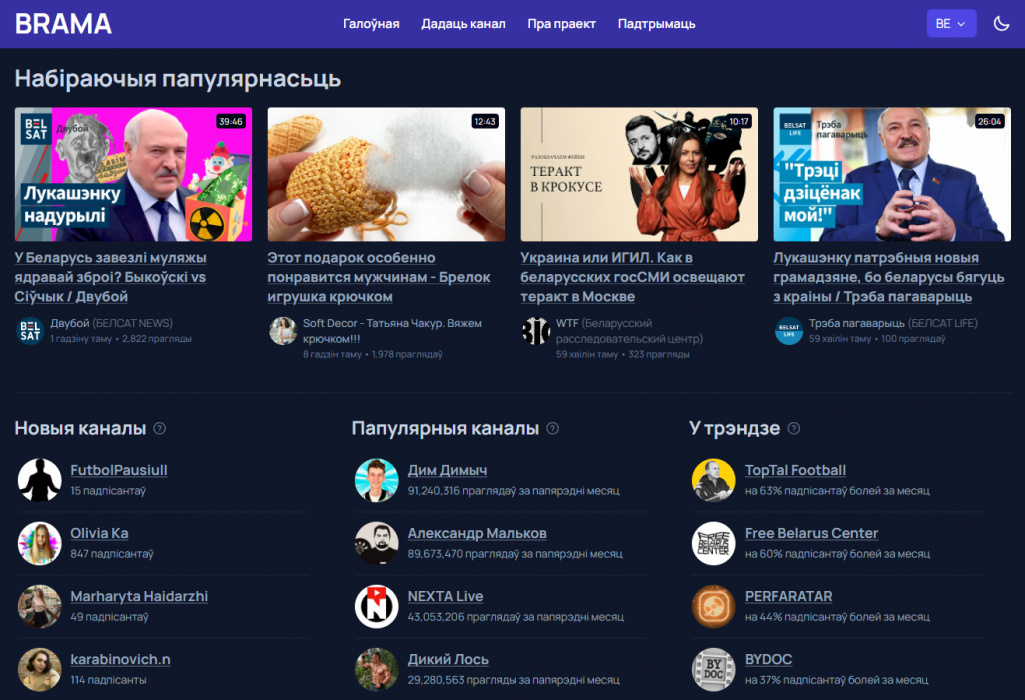
Task: Click на 37% падпісантаў болей за месяц
Action: point(836,680)
